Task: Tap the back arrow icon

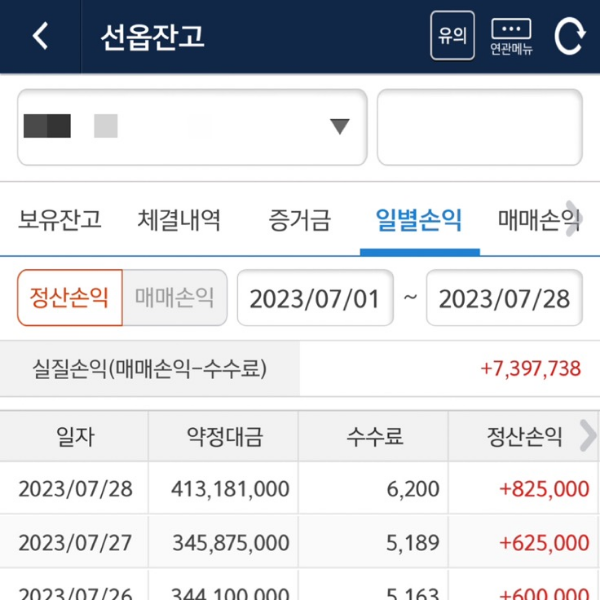Action: tap(40, 36)
